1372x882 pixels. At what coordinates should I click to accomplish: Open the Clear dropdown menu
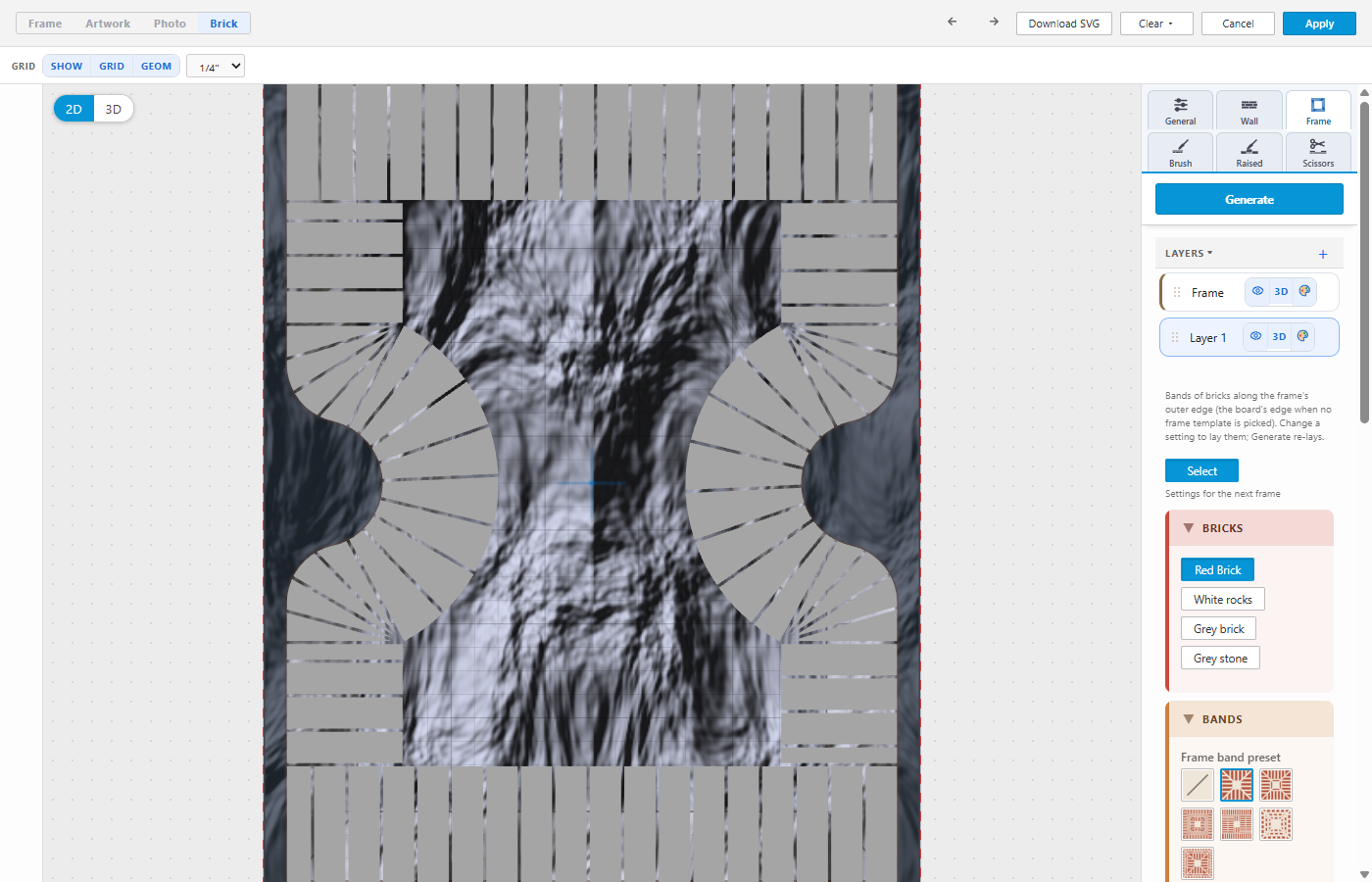pos(1156,24)
